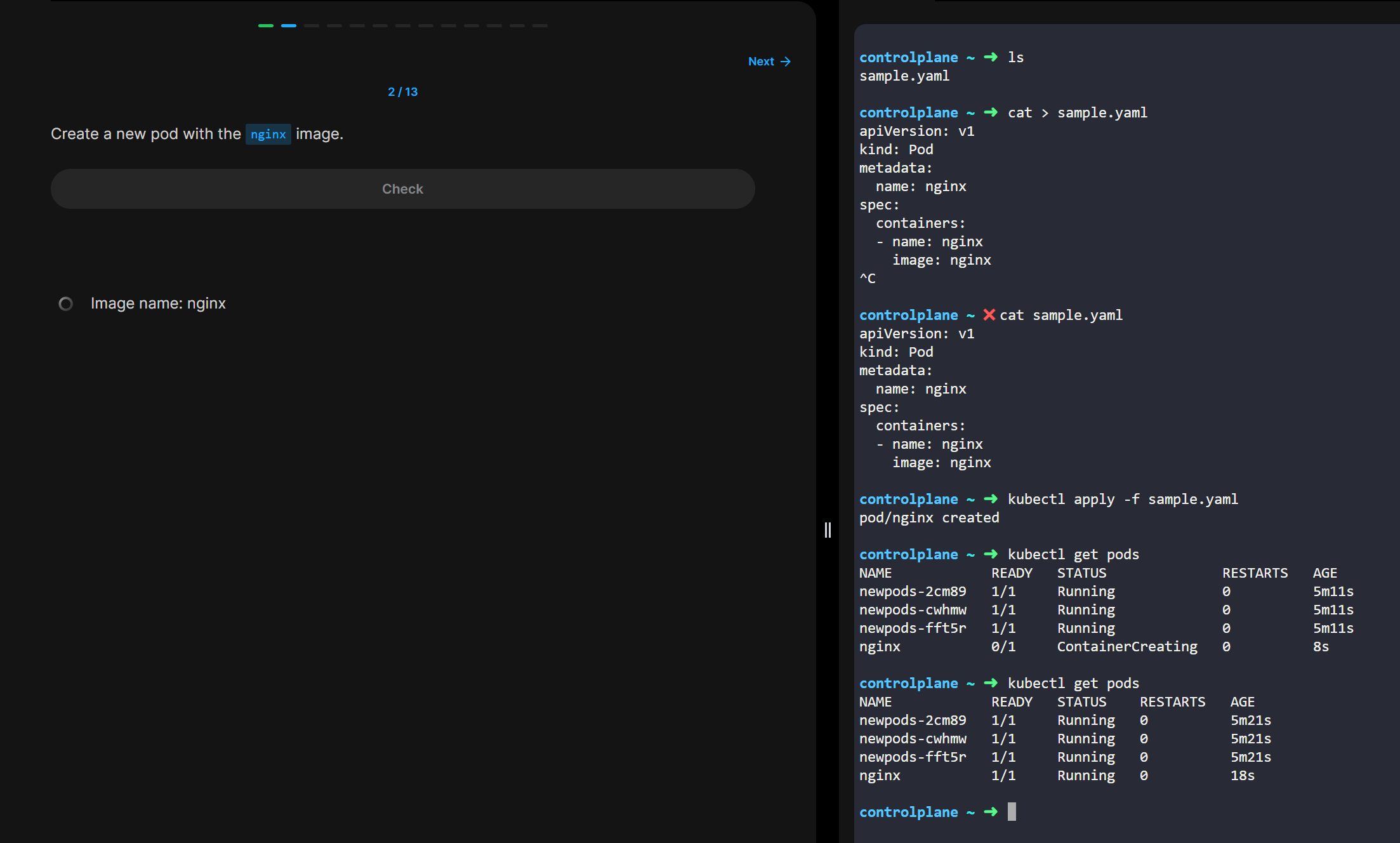
Task: Click the Next arrow icon
Action: [786, 62]
